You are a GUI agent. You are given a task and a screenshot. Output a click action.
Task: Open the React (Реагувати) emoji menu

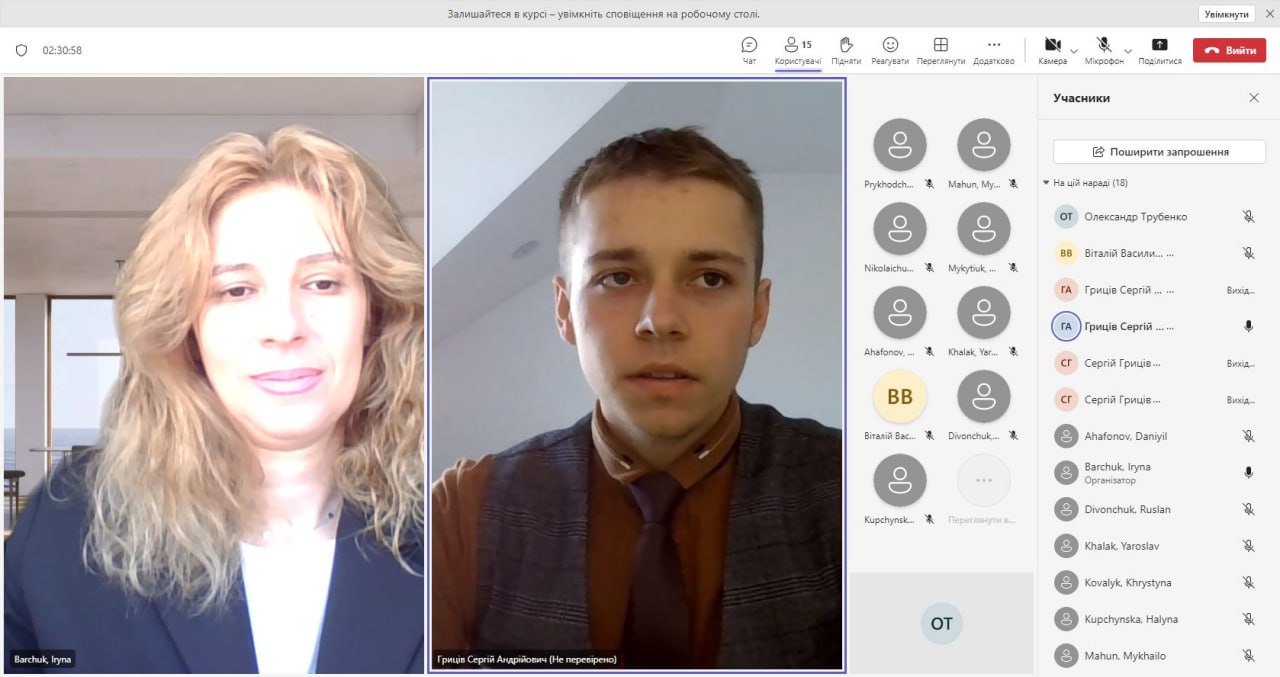889,50
